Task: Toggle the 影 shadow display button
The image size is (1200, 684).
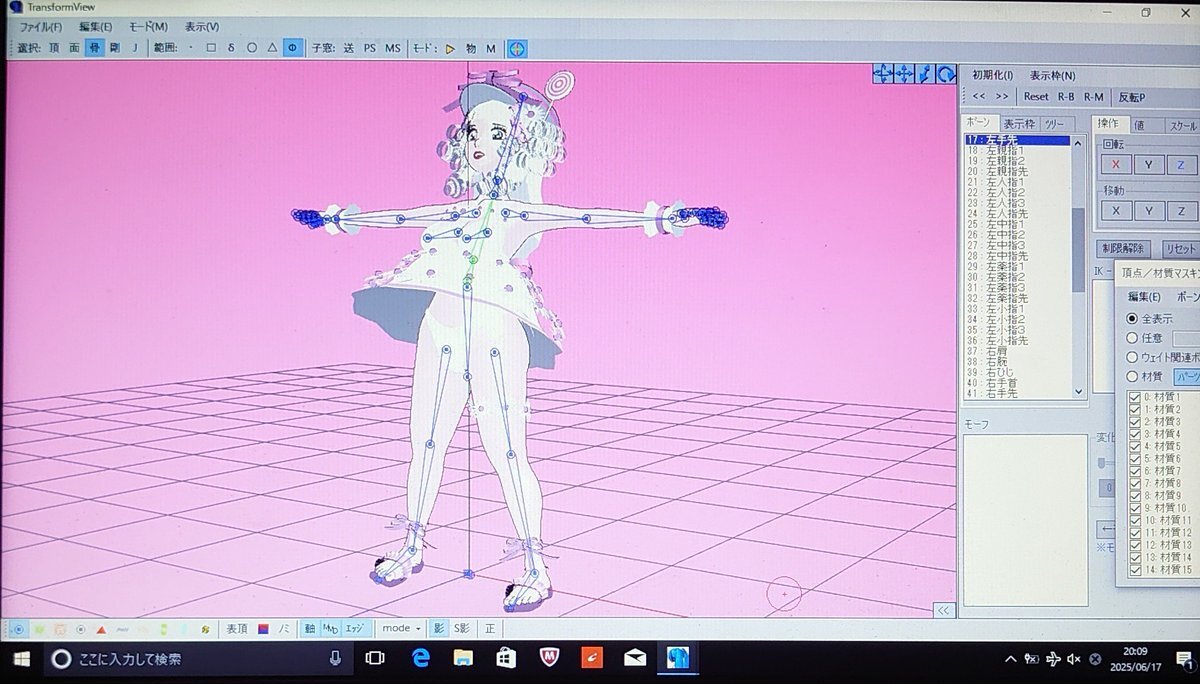Action: 438,628
